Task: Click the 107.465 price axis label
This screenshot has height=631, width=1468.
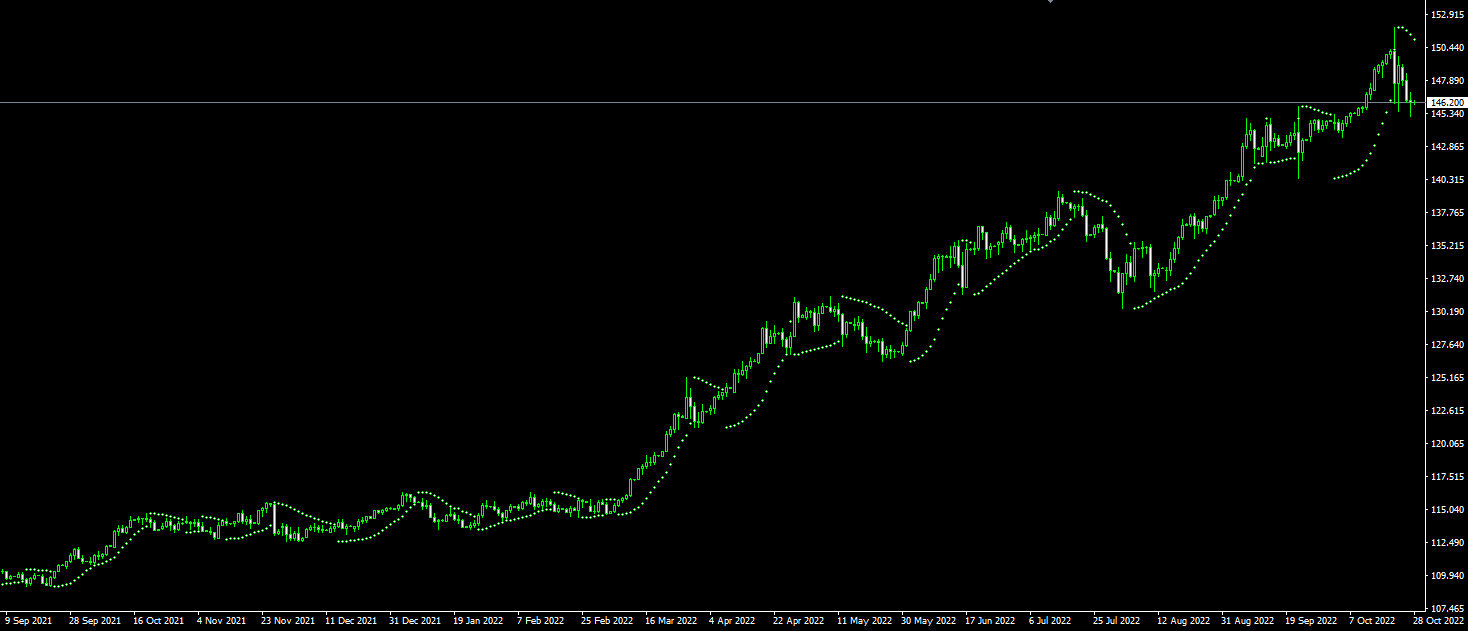Action: 1448,608
